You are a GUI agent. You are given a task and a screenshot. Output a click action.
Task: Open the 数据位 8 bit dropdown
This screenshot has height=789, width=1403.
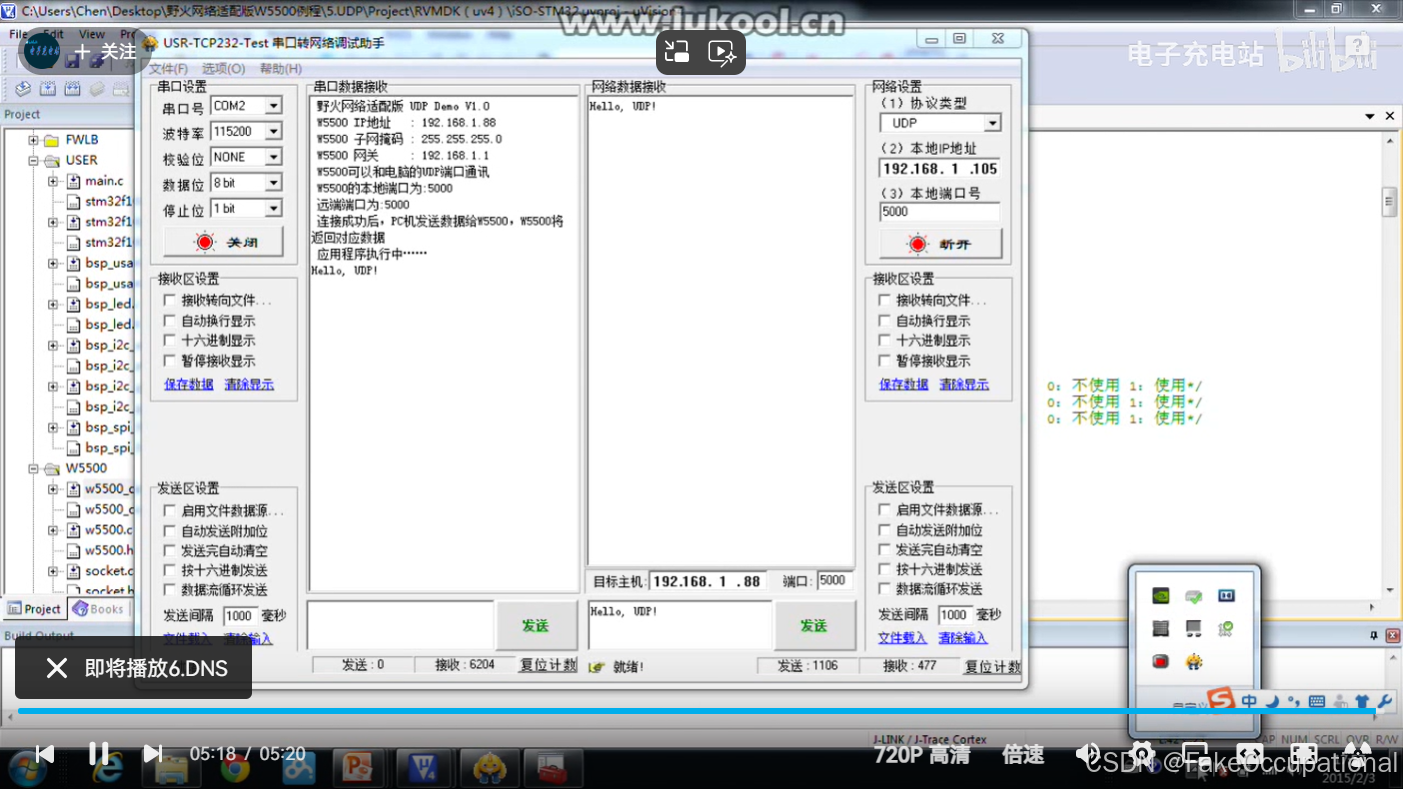273,183
